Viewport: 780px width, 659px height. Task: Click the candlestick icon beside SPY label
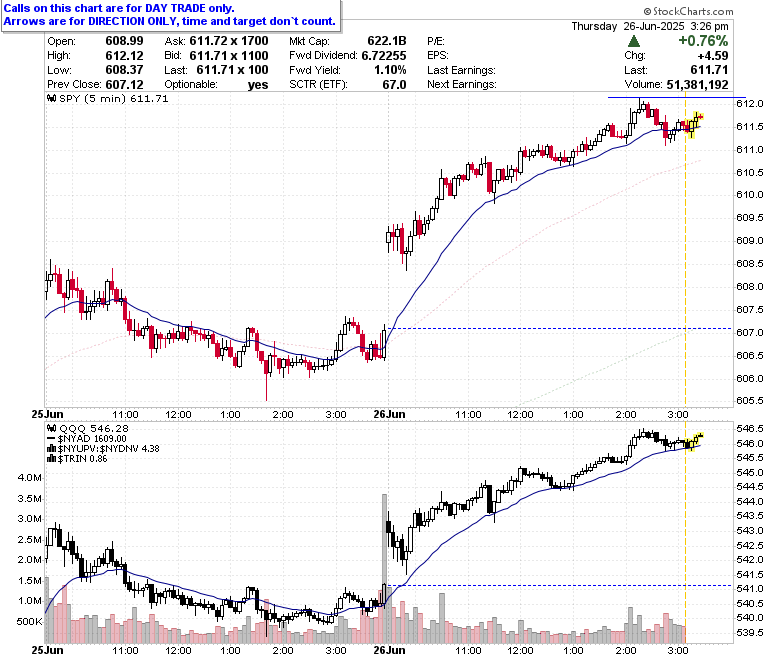tap(51, 98)
